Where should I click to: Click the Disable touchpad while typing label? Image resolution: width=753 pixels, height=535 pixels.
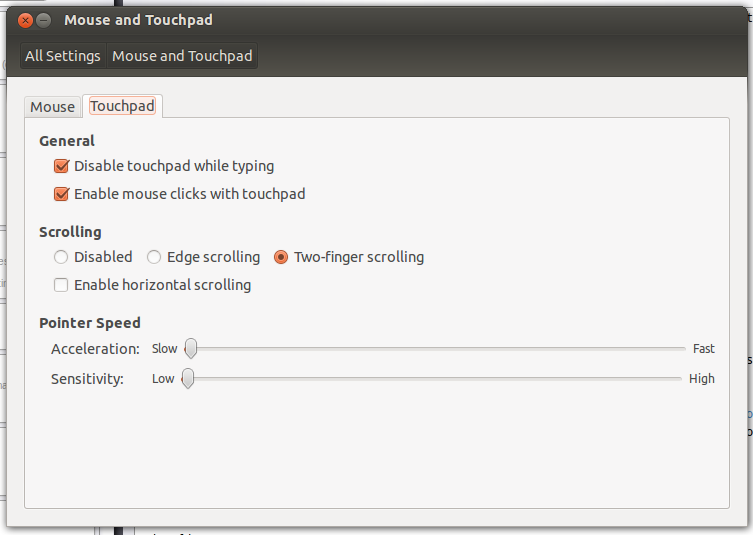point(174,166)
